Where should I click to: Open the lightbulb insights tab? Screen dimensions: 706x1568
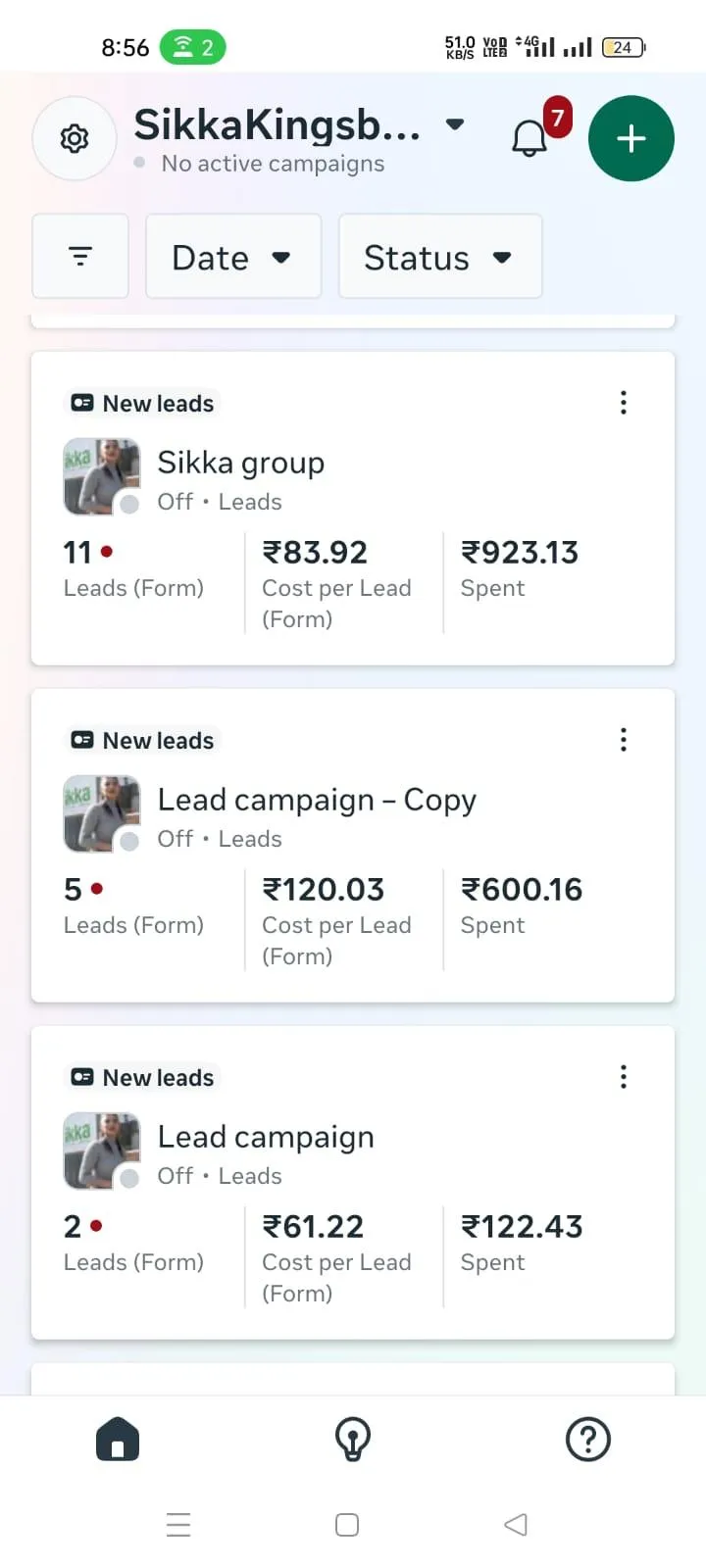353,1440
